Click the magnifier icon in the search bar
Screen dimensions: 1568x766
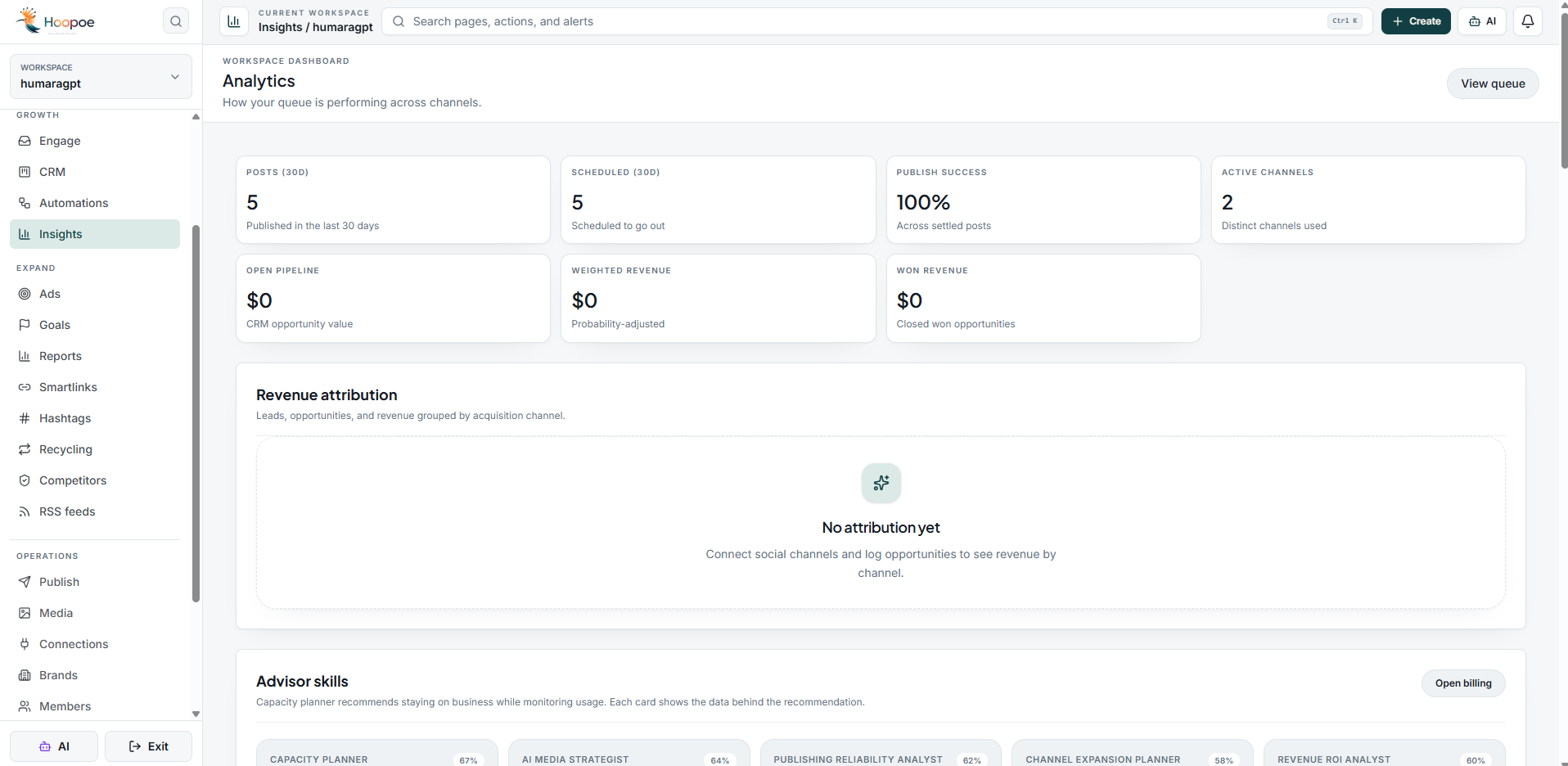click(x=399, y=21)
